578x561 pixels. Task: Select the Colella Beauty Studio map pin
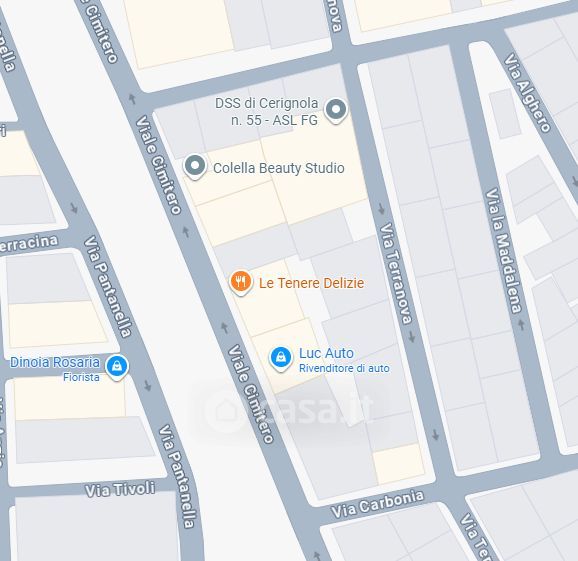pos(195,167)
